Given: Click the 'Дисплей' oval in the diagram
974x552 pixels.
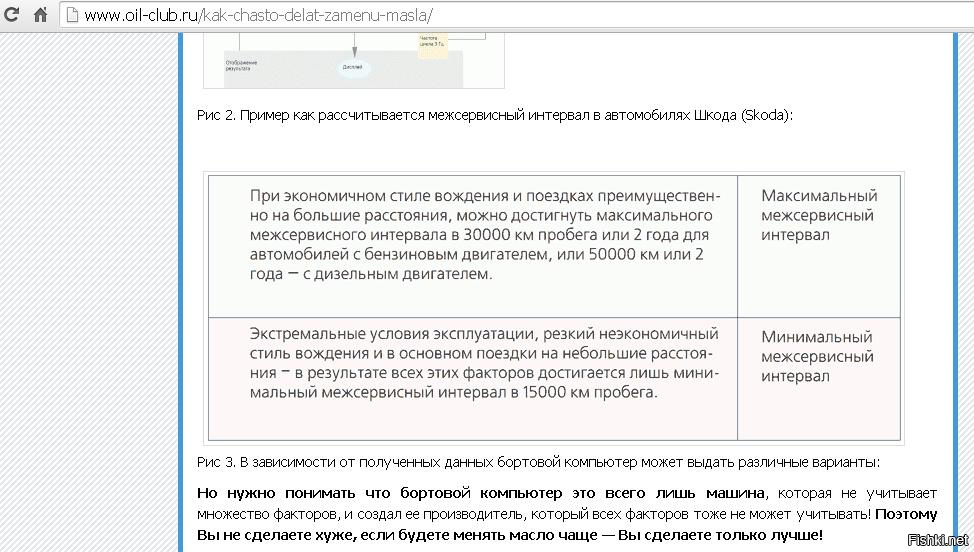Looking at the screenshot, I should click(352, 69).
